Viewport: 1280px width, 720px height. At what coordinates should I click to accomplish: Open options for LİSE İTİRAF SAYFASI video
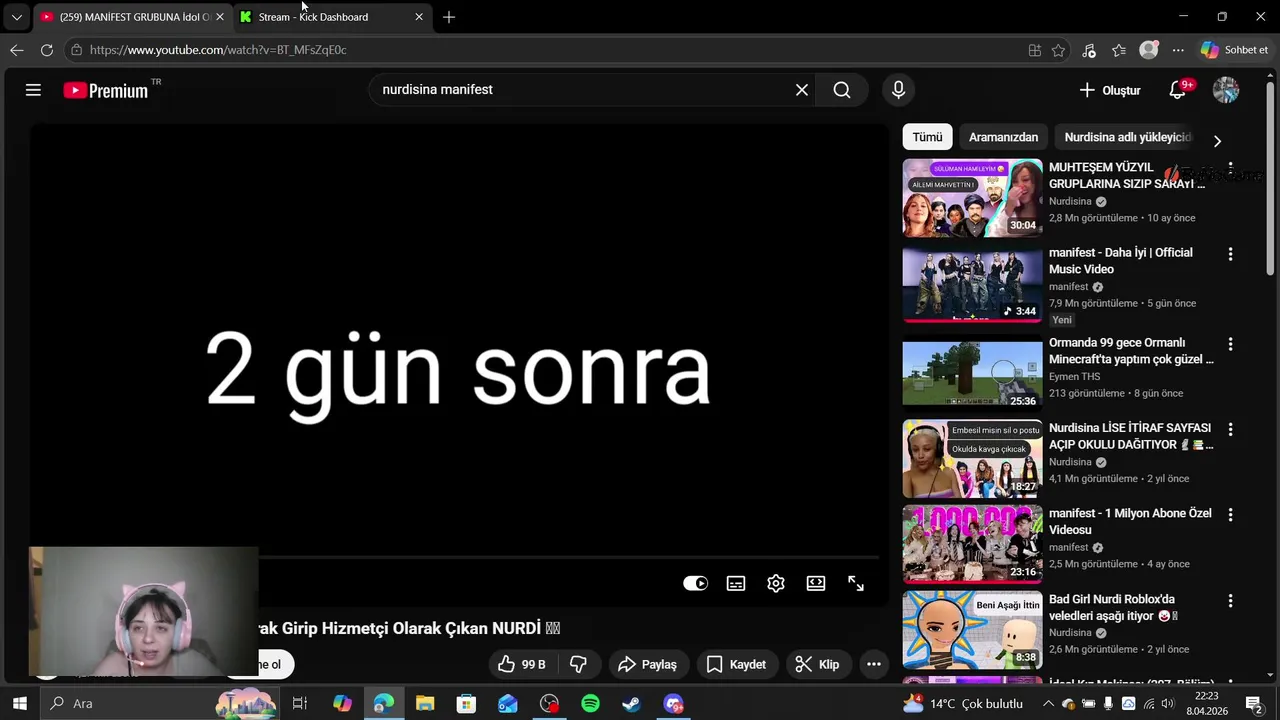click(x=1231, y=429)
